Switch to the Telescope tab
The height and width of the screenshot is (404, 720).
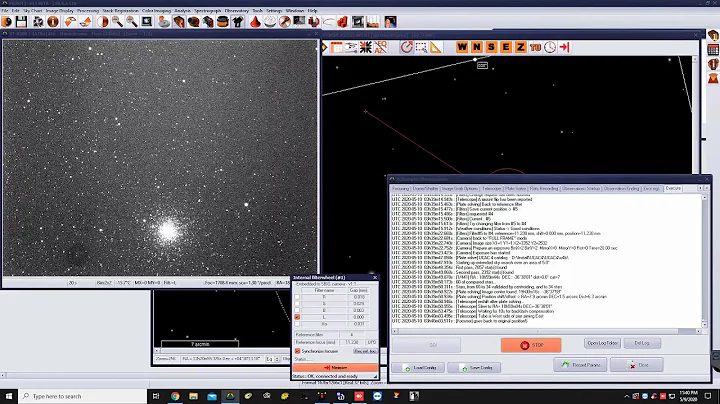[x=491, y=188]
